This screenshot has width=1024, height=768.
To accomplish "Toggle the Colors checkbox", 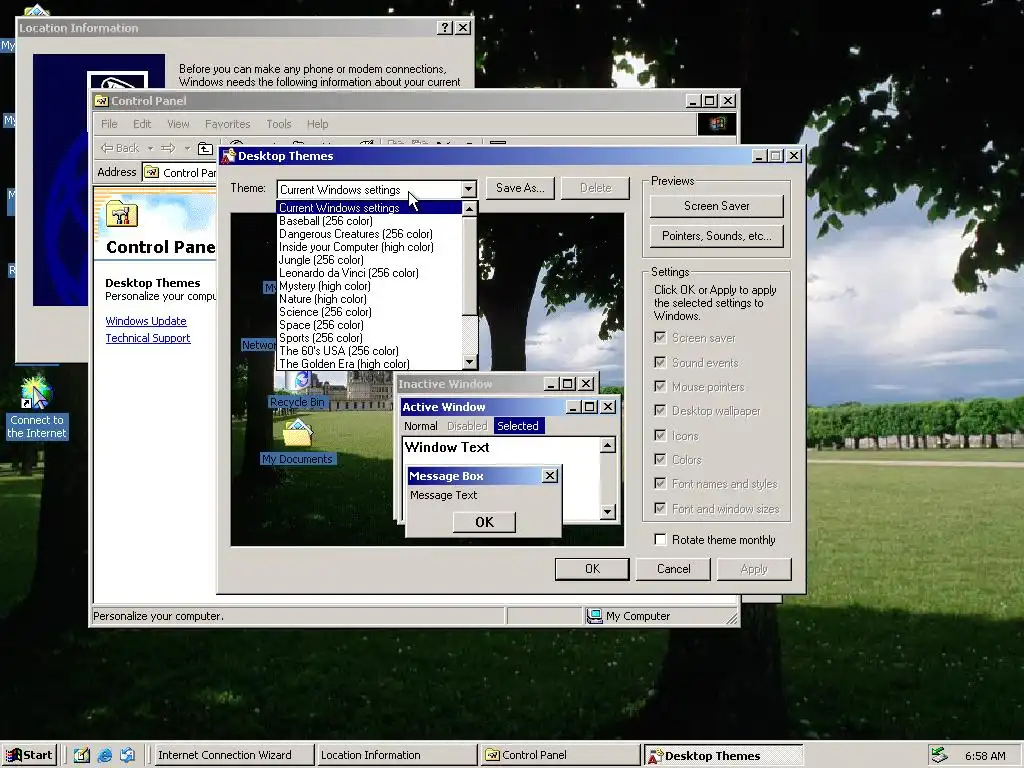I will pos(660,460).
